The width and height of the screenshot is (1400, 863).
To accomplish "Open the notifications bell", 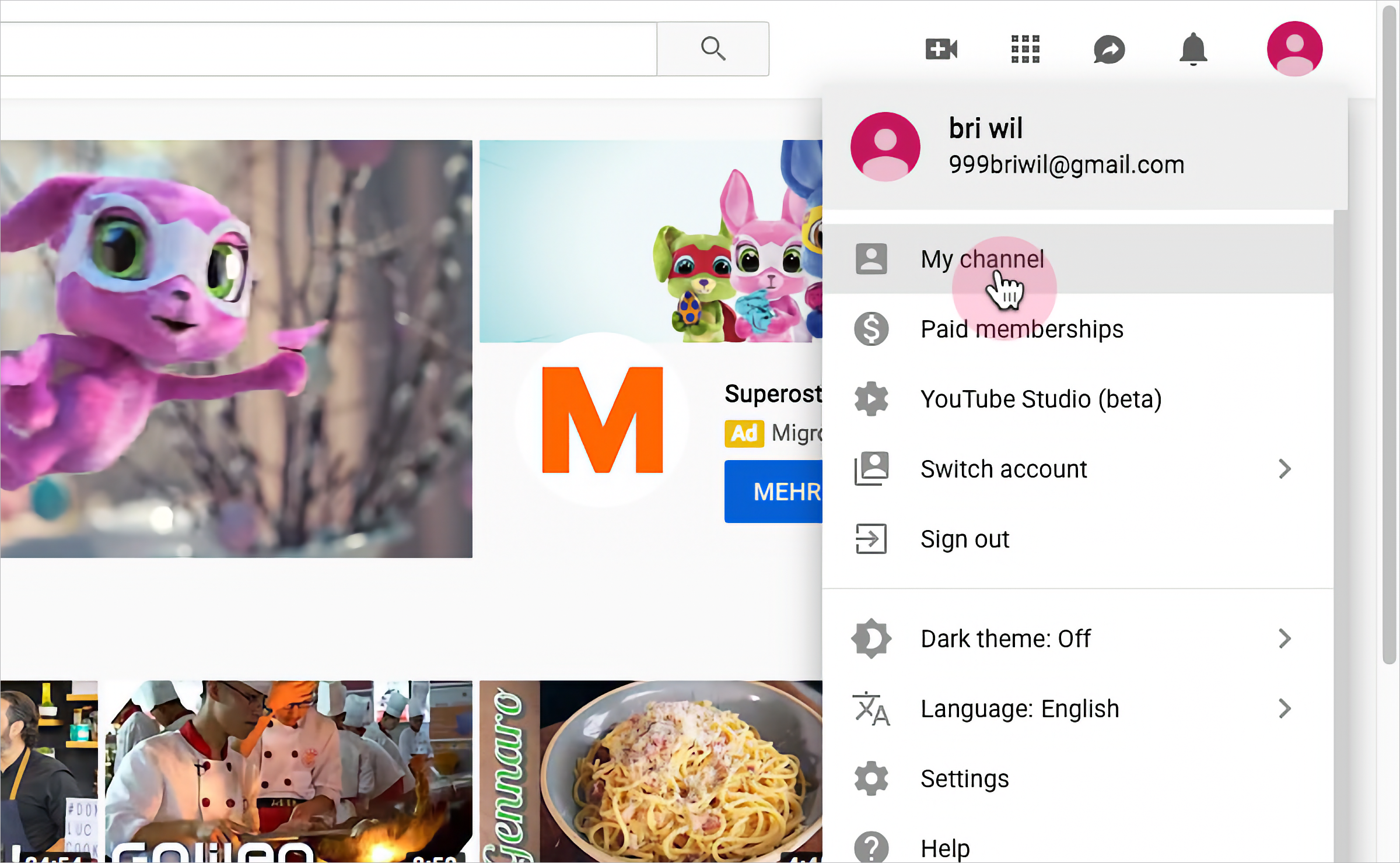I will pyautogui.click(x=1193, y=49).
